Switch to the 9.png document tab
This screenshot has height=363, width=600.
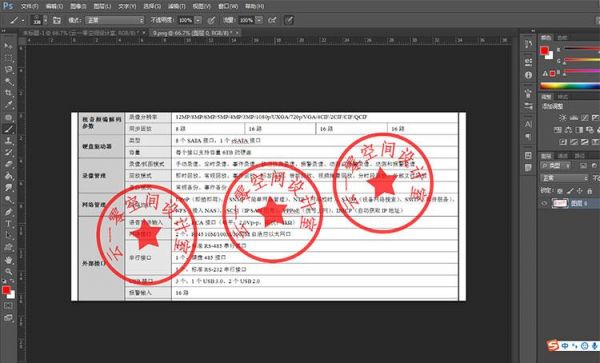[x=194, y=33]
